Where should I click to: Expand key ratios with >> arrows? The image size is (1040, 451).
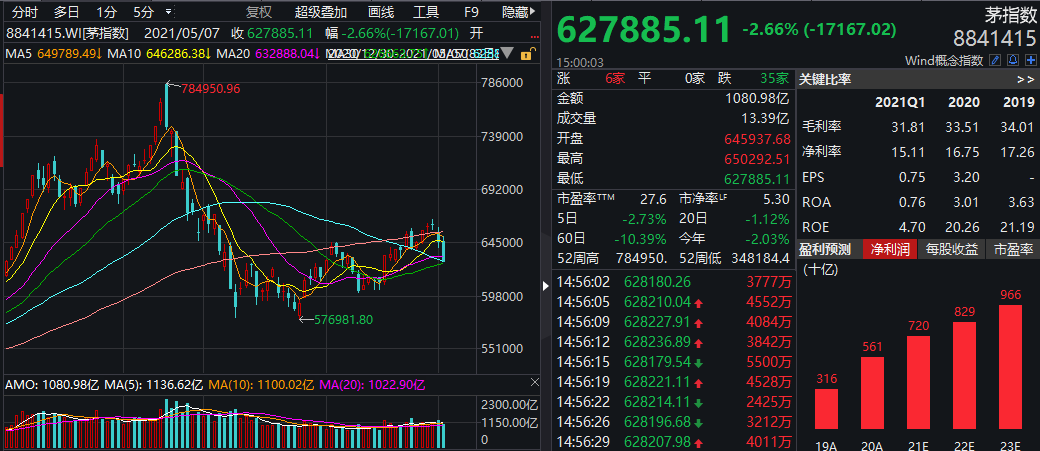click(x=1025, y=80)
